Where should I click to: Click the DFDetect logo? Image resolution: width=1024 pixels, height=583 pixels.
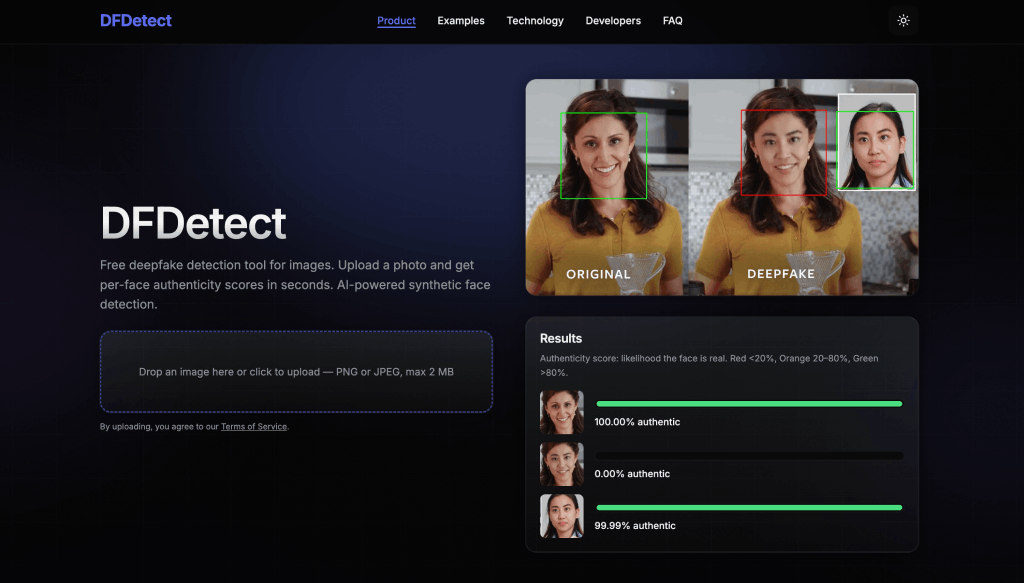point(135,20)
